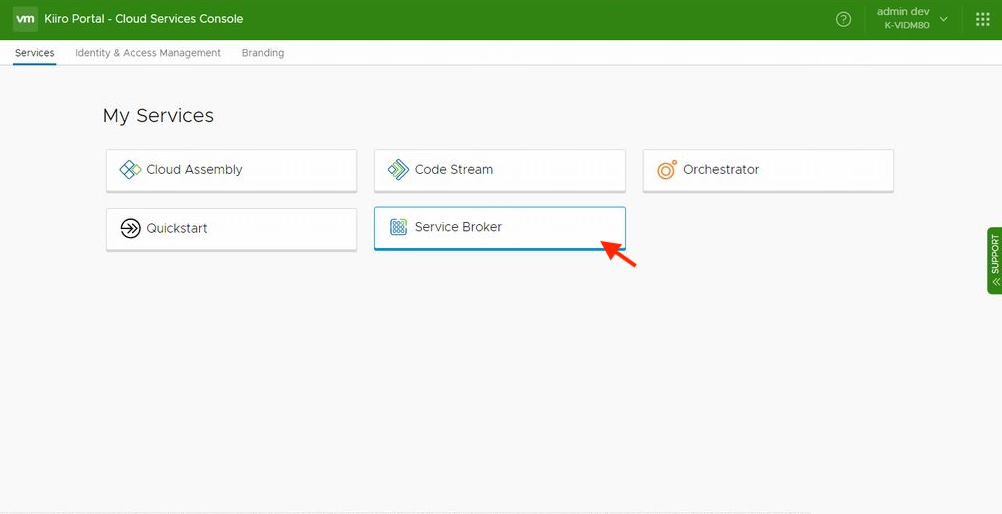The width and height of the screenshot is (1002, 514).
Task: Open the Orchestrator service tile
Action: [x=768, y=170]
